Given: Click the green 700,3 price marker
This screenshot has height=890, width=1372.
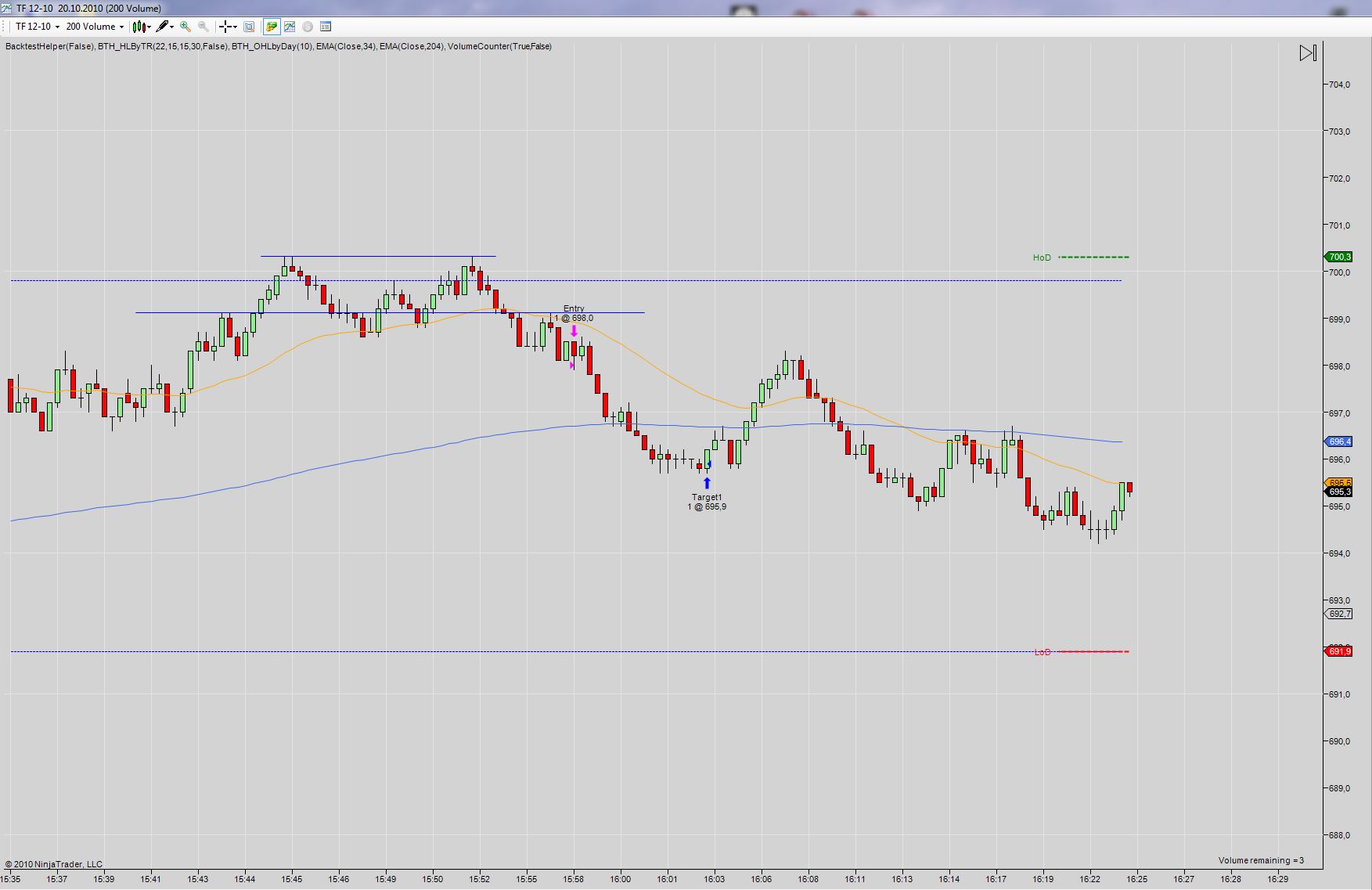Looking at the screenshot, I should [1339, 257].
